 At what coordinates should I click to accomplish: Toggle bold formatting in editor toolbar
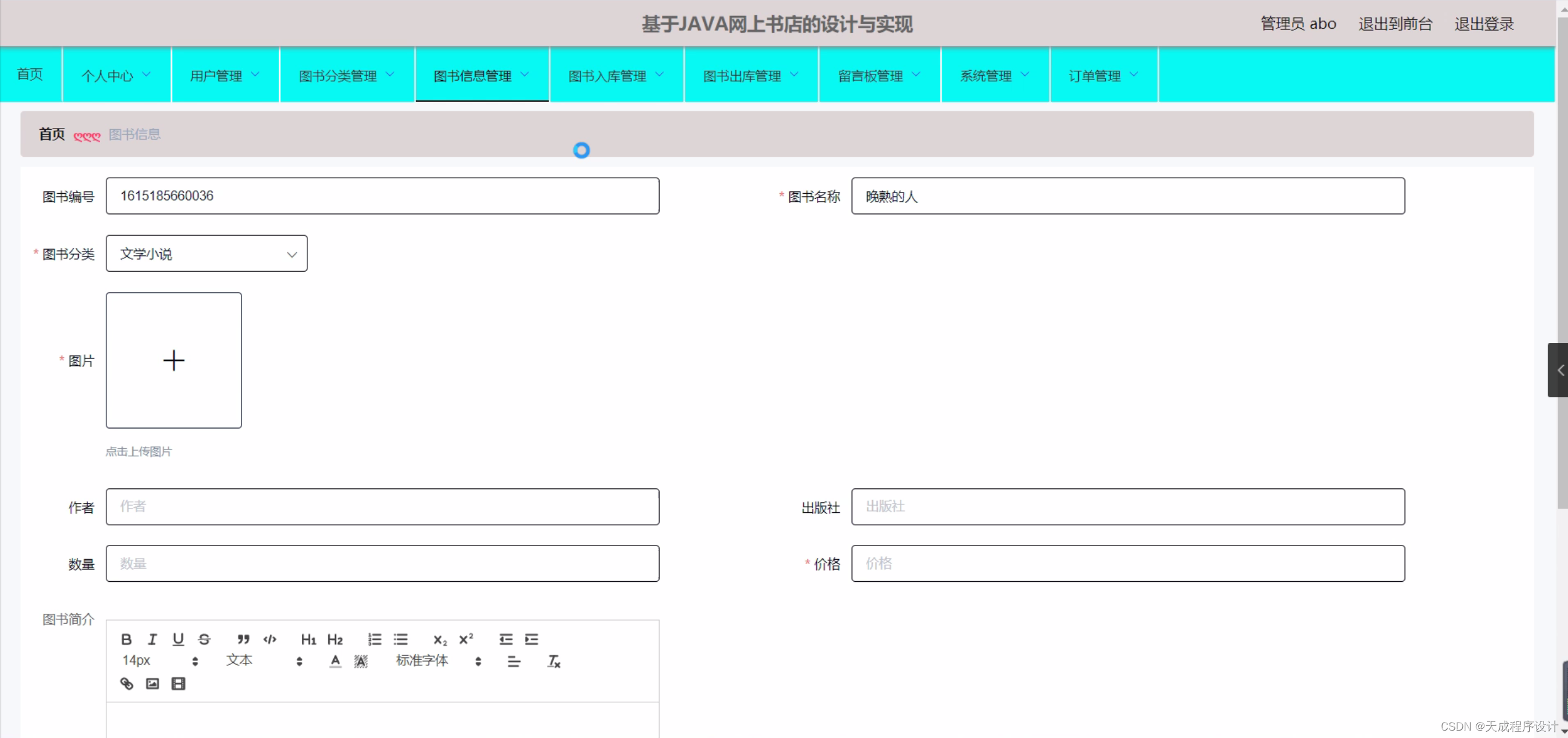pyautogui.click(x=126, y=640)
